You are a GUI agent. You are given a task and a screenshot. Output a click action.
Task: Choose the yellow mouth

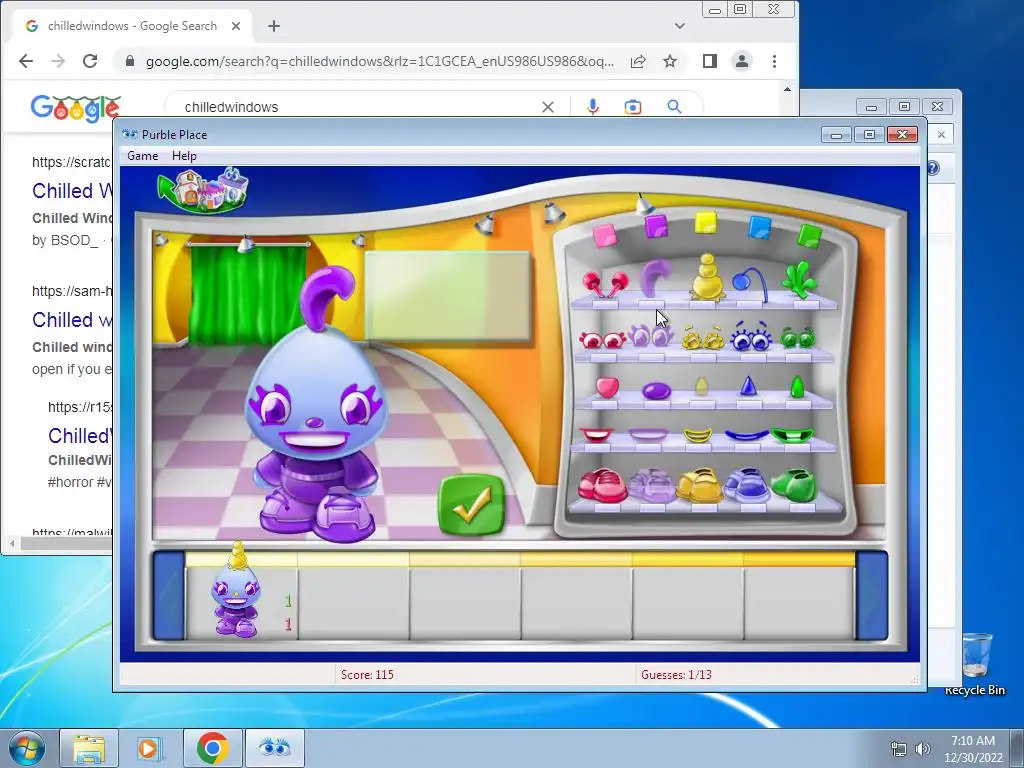tap(697, 436)
